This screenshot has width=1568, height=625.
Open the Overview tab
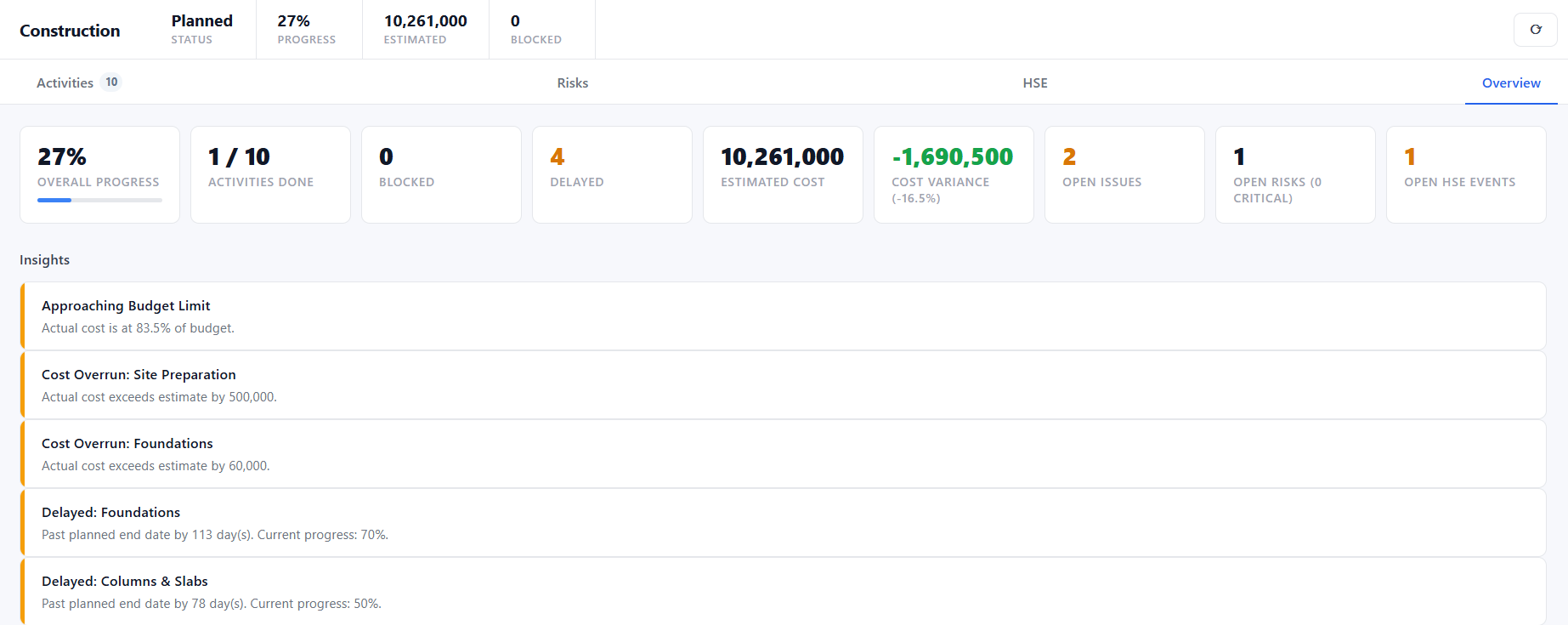1511,82
